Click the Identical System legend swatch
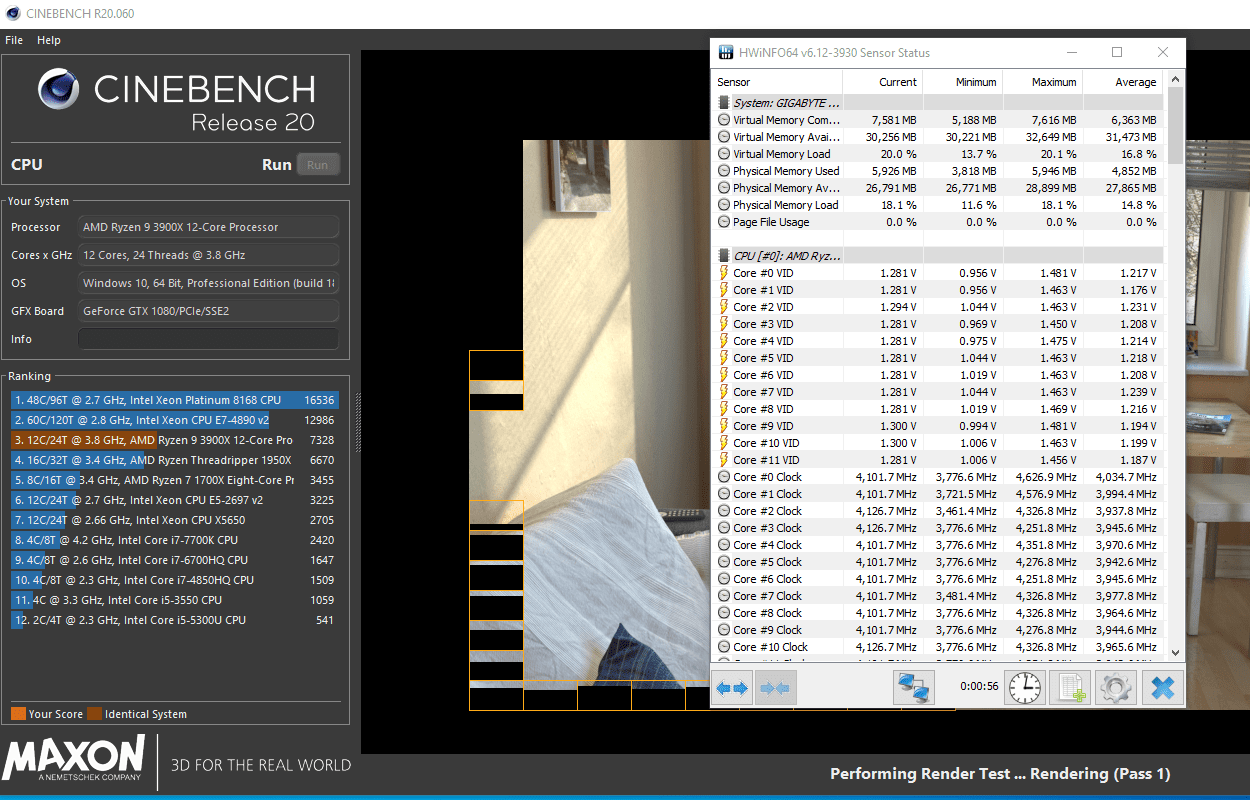Screen dimensions: 1250x800 (94, 714)
